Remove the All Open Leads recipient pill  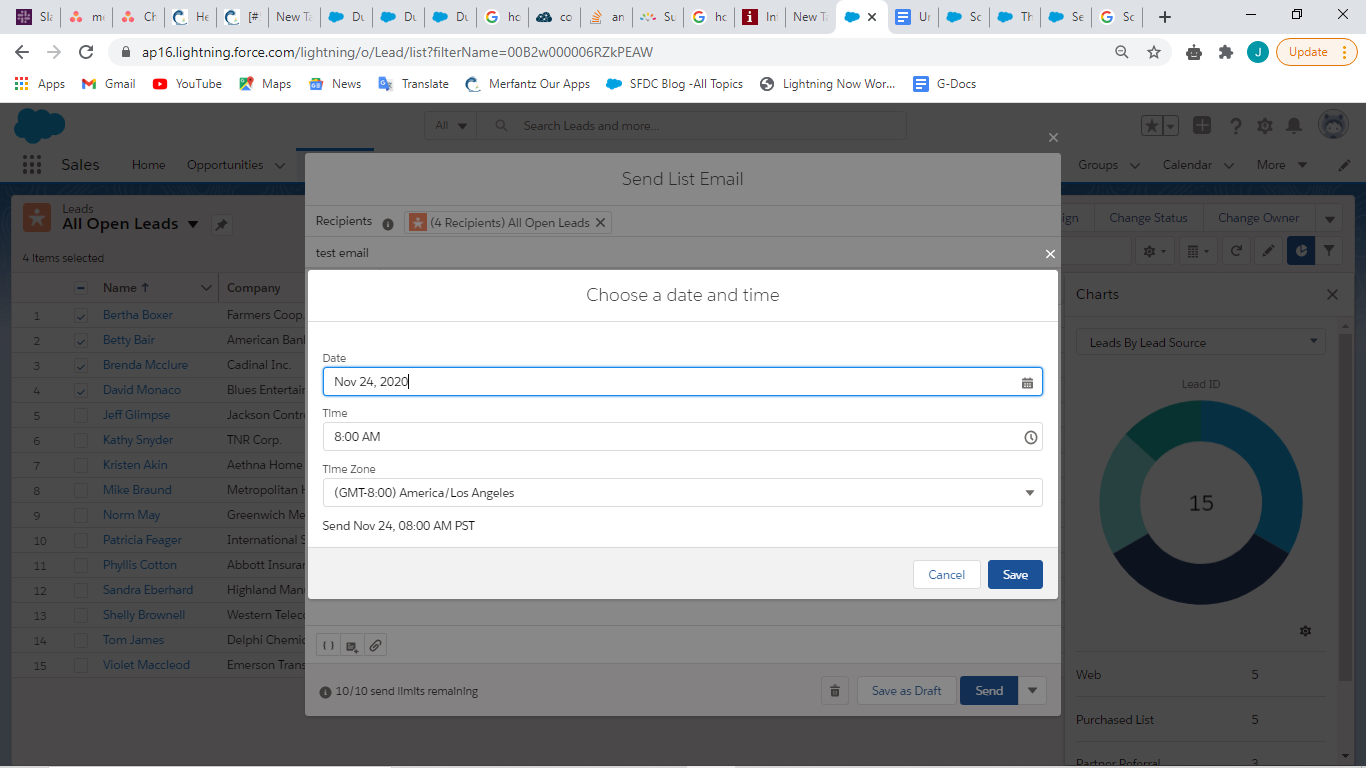point(600,223)
